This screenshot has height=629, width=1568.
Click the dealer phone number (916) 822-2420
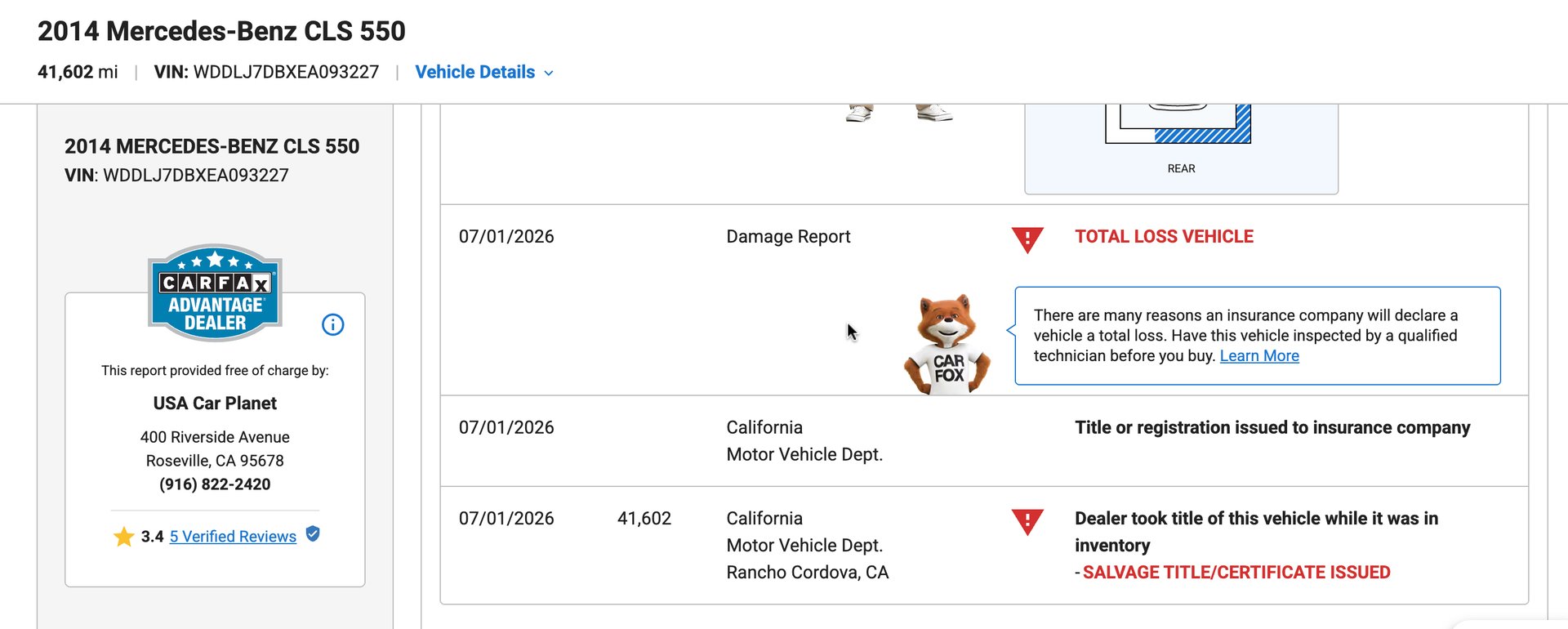[215, 484]
